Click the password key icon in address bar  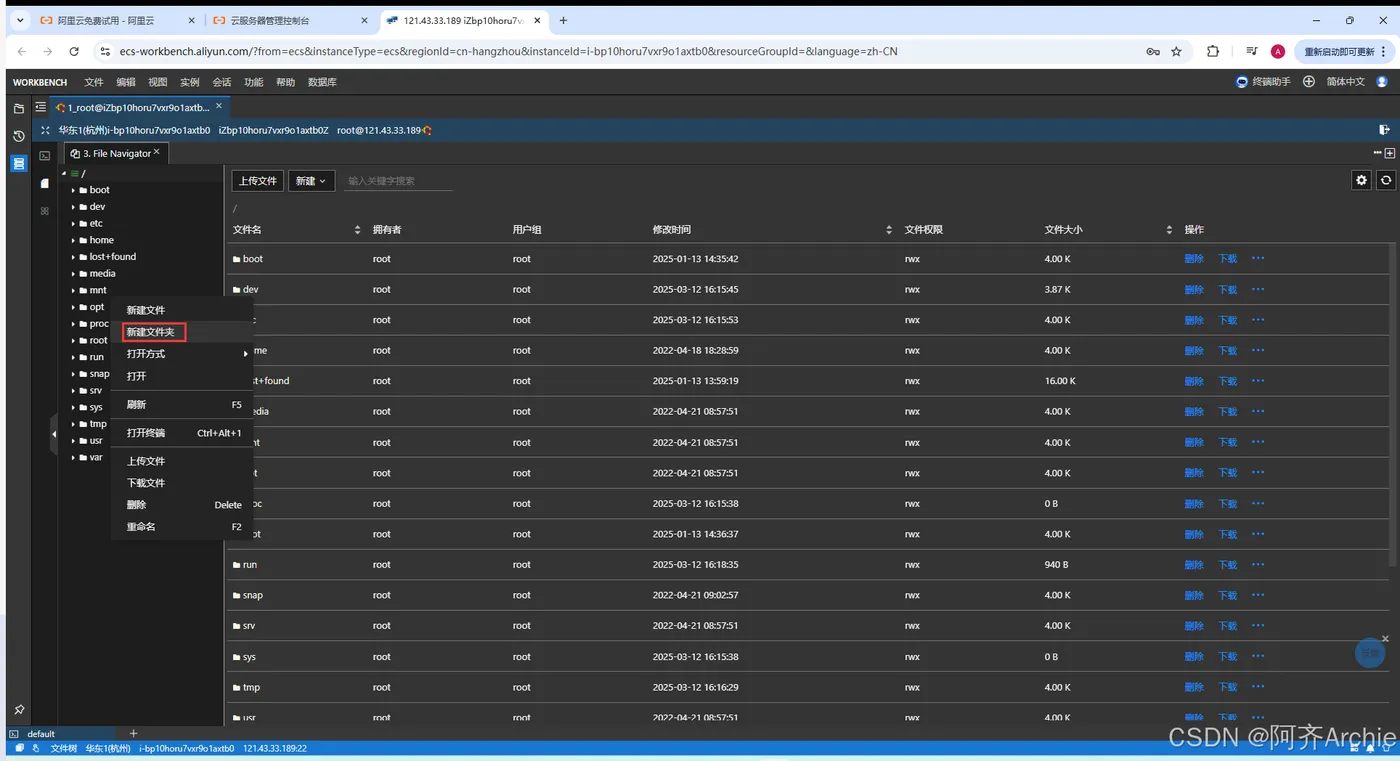tap(1153, 51)
